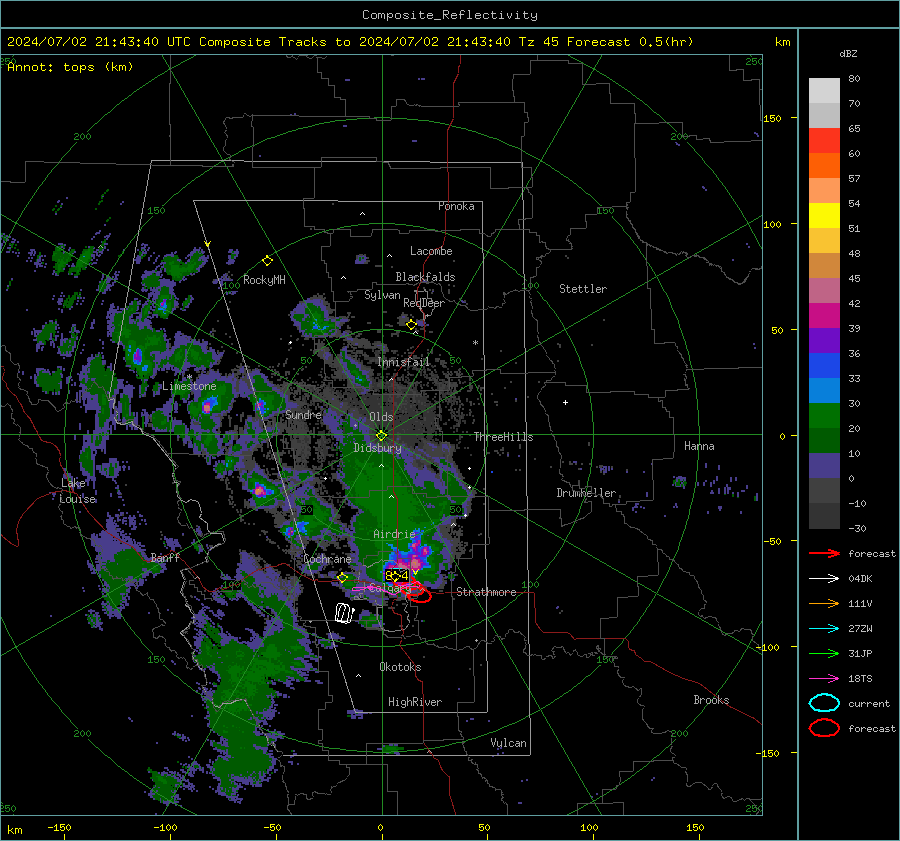
Task: Click the slate blue swatch between 10 and 0 dBZ
Action: (x=824, y=466)
